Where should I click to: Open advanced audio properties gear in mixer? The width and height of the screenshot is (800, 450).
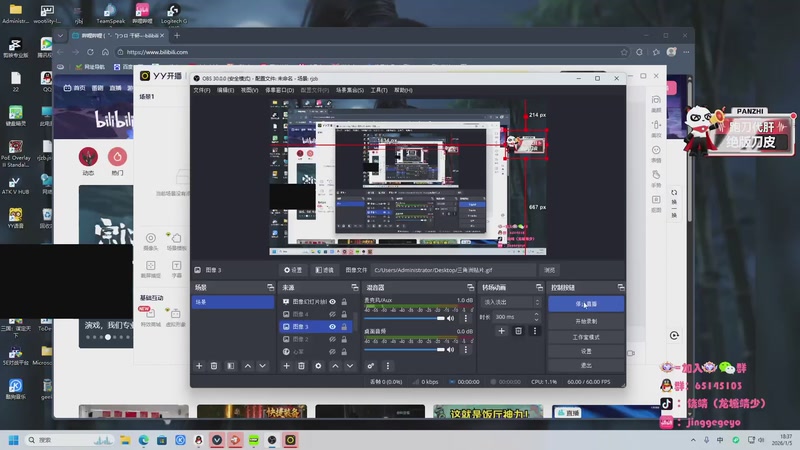point(370,366)
